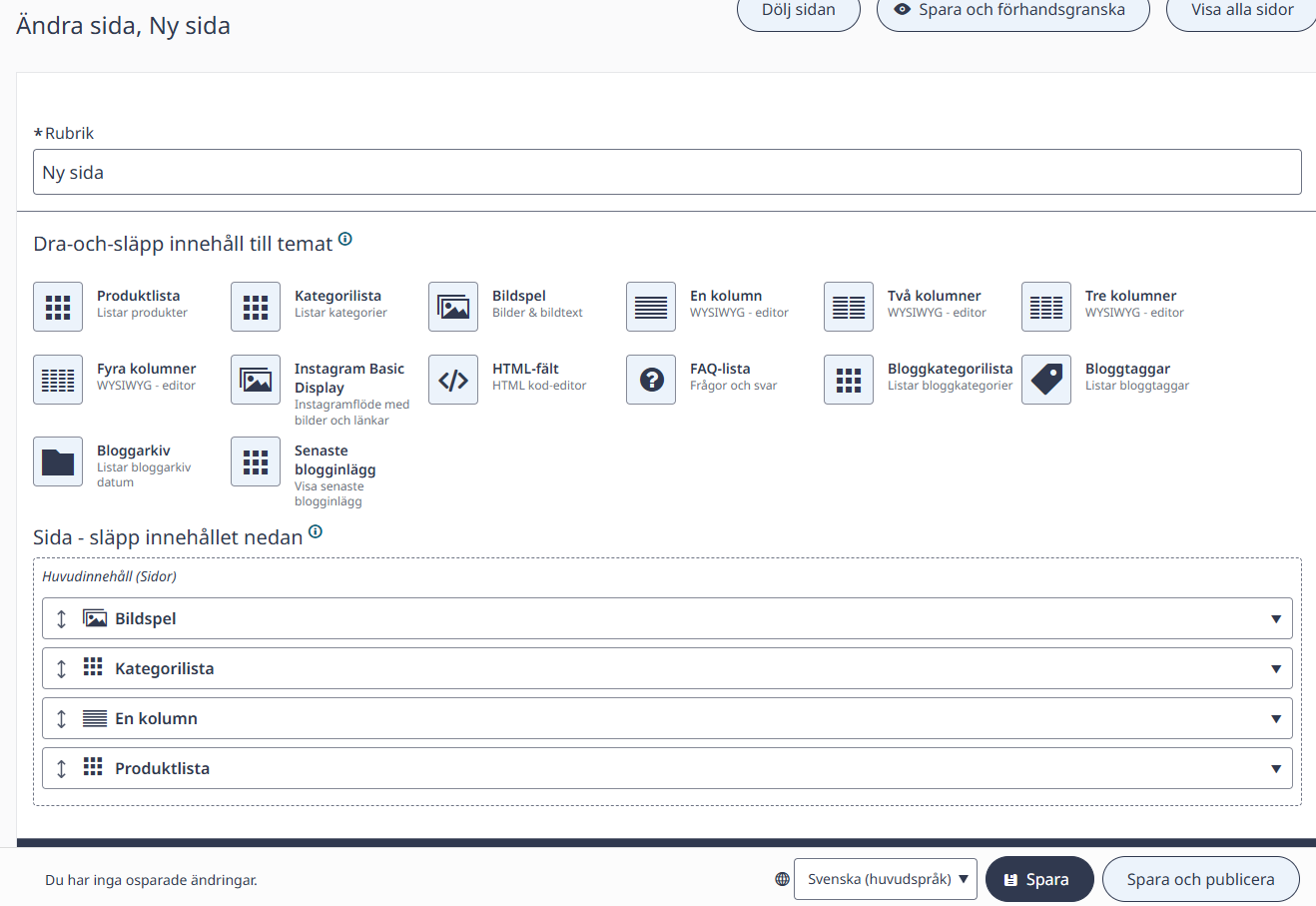Screen dimensions: 1316x906
Task: Open the Svenska (huvudspråk) language dropdown
Action: tap(886, 879)
